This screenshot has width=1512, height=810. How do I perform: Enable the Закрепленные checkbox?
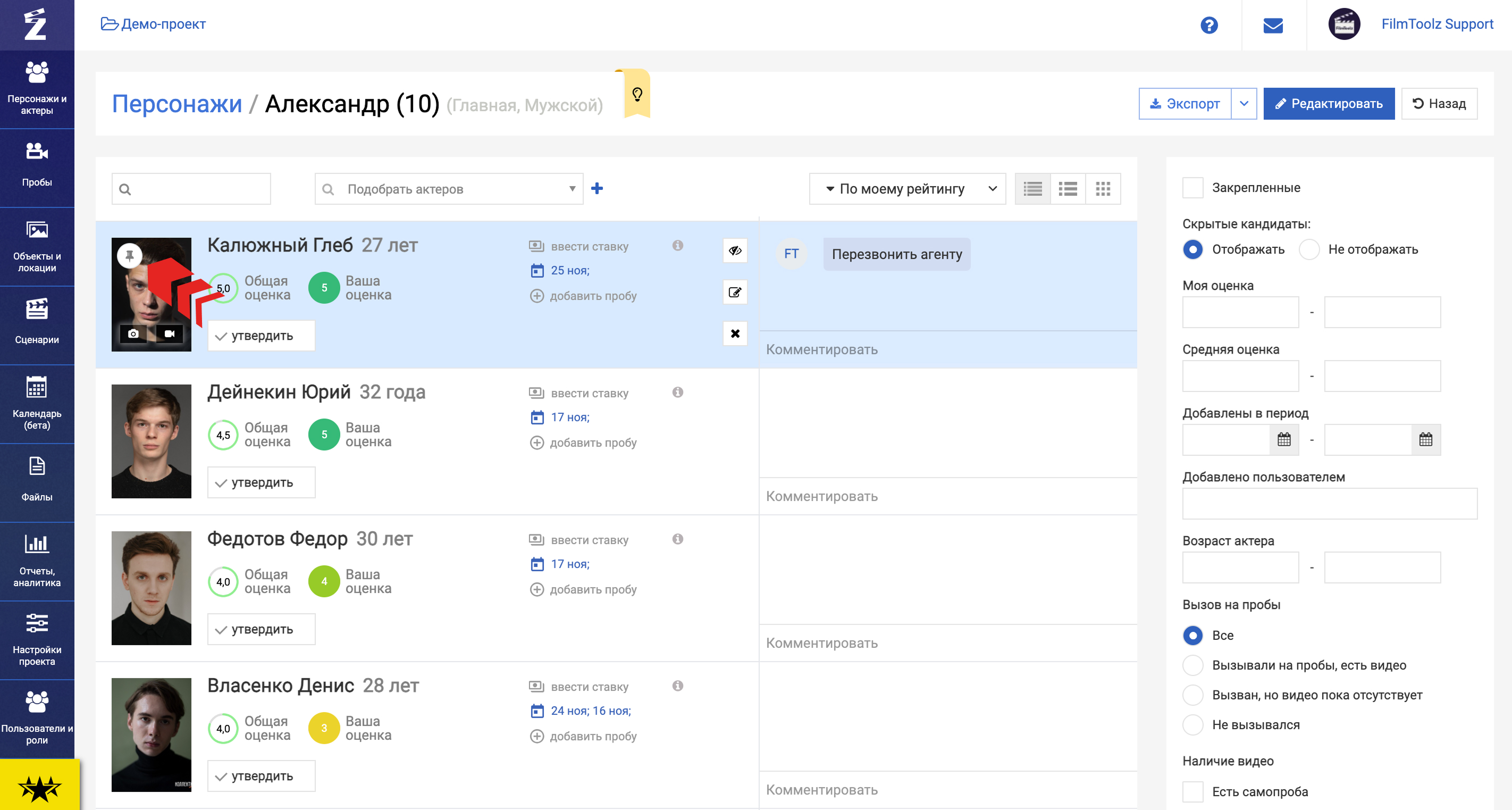(1192, 188)
